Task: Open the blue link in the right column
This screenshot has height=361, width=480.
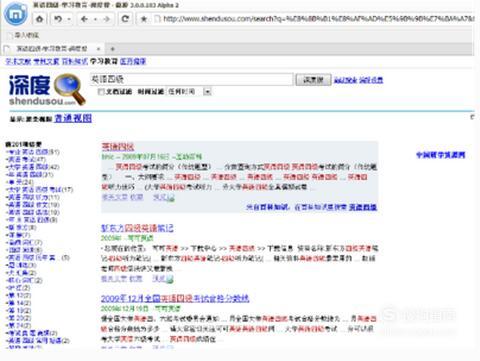Action: 441,155
